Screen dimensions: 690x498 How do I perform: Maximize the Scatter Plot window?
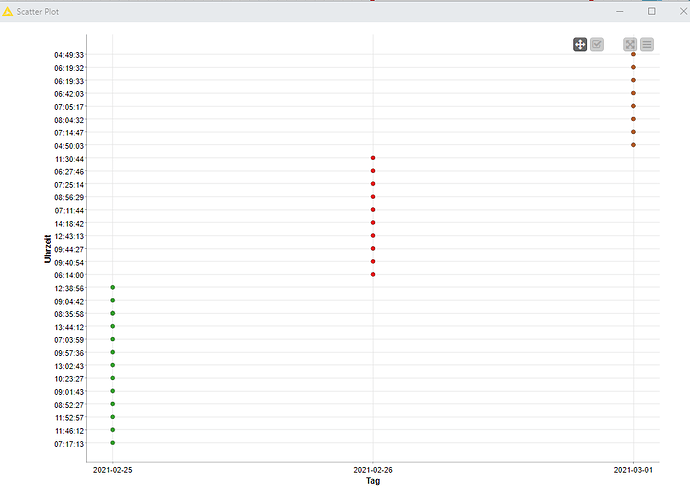(x=652, y=11)
